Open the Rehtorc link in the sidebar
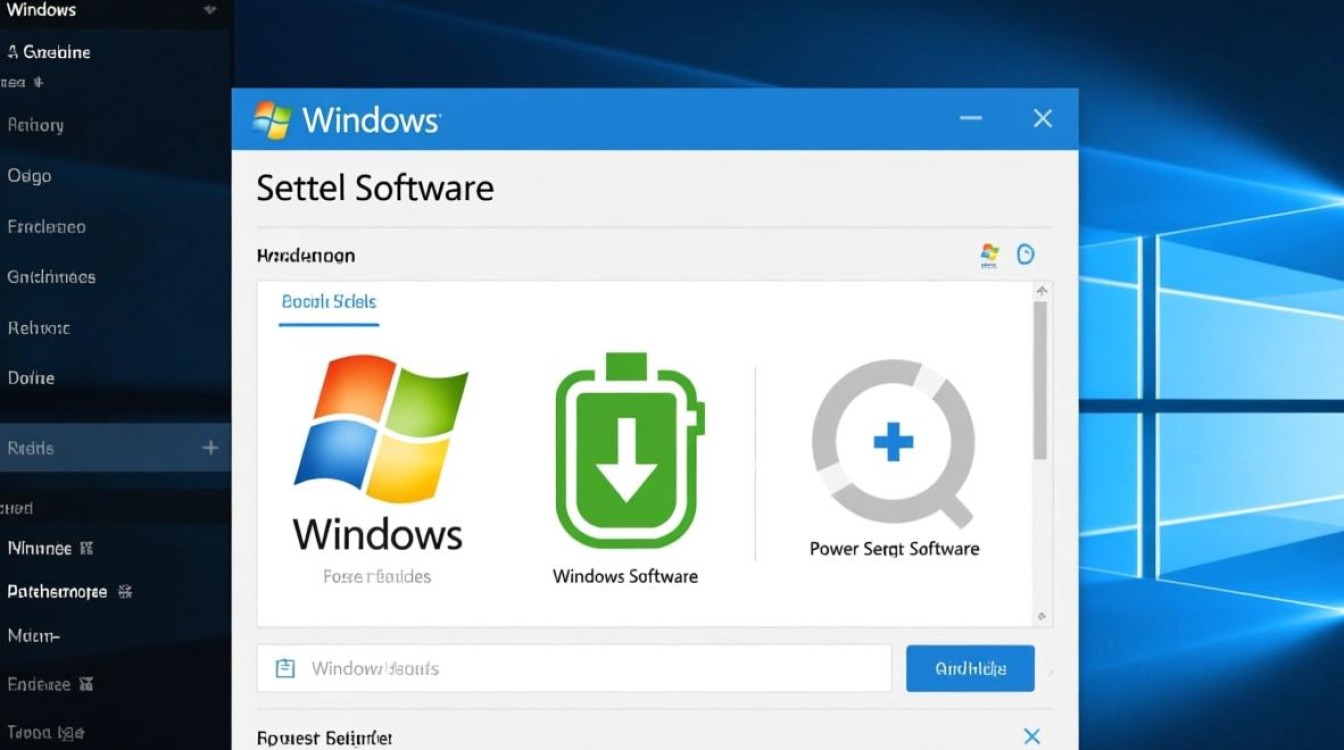 click(40, 327)
